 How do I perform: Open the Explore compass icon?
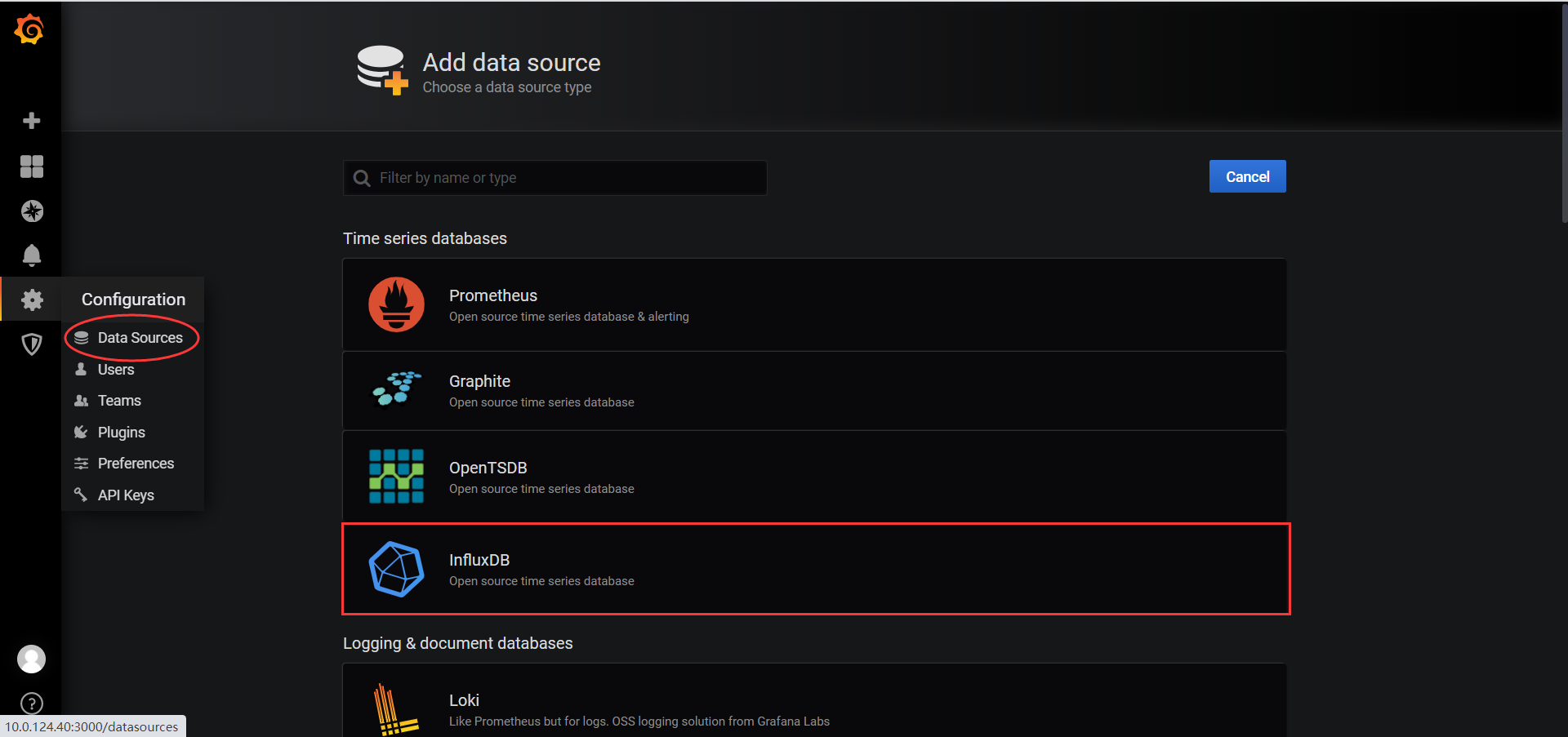tap(32, 211)
